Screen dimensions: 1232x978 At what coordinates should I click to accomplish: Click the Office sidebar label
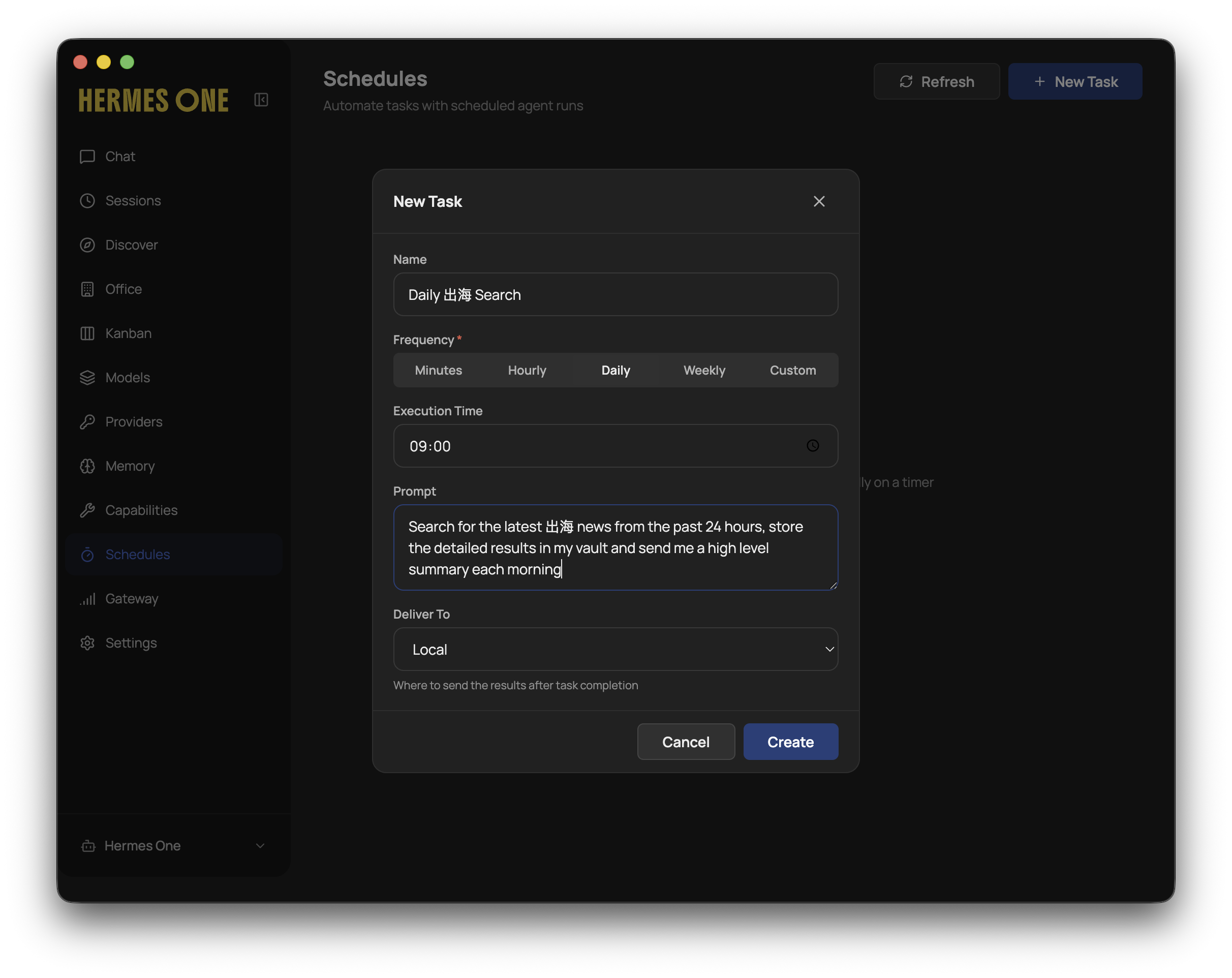(x=124, y=289)
